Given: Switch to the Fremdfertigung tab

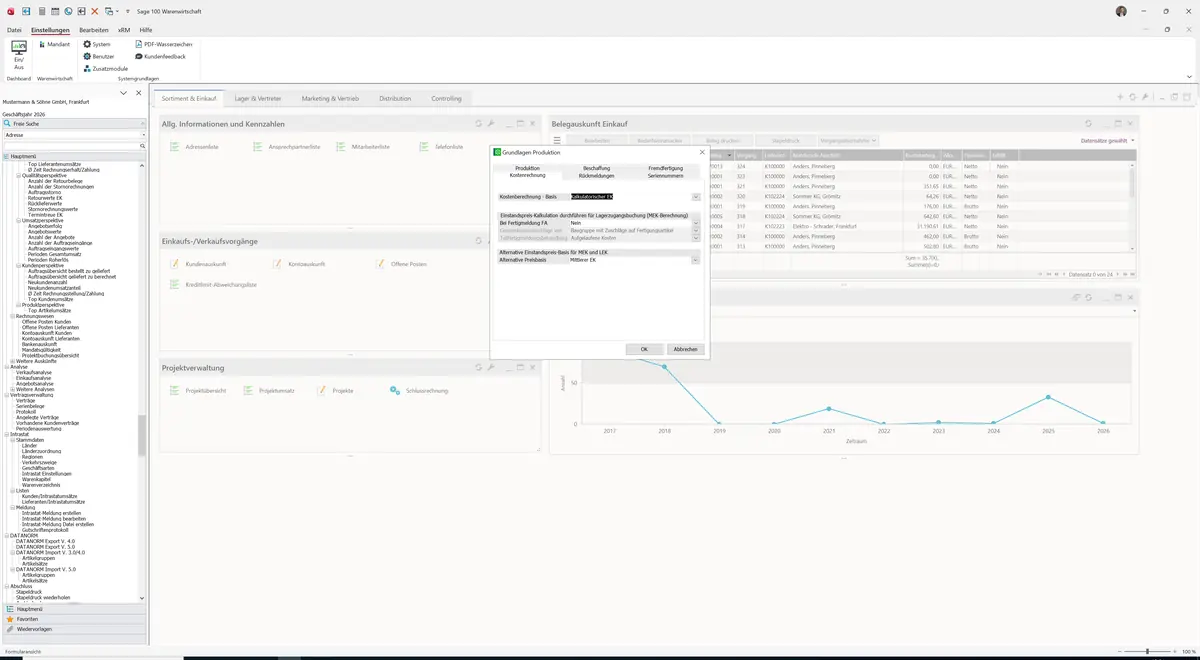Looking at the screenshot, I should pos(666,168).
